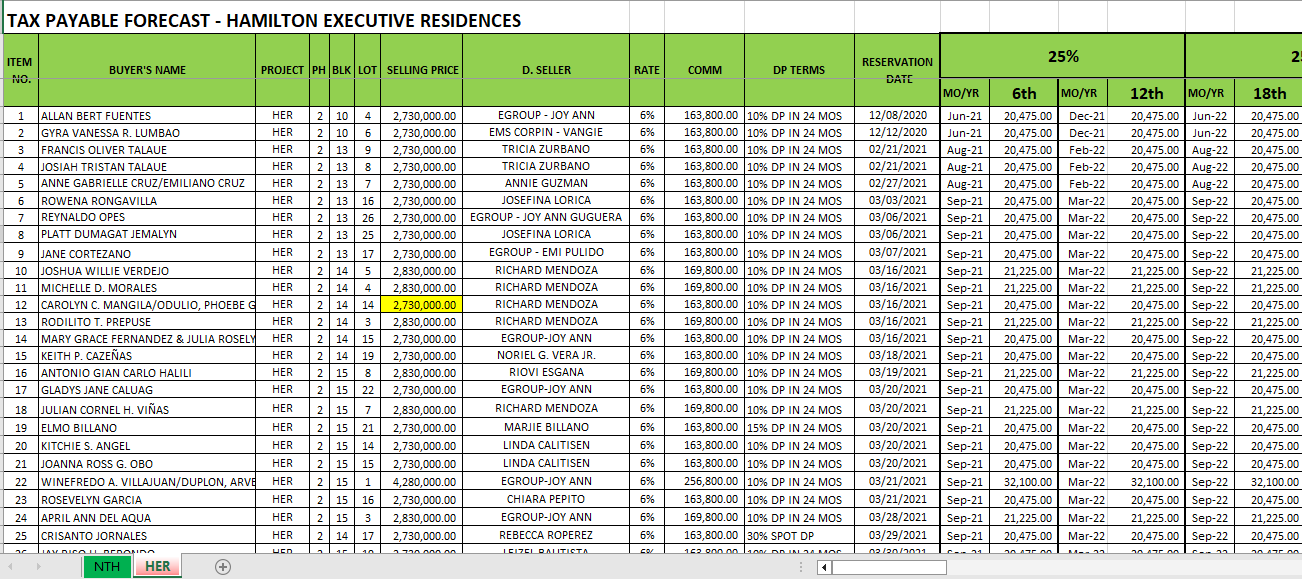Select commission 256,800.00 cell
1302x579 pixels.
coord(704,482)
